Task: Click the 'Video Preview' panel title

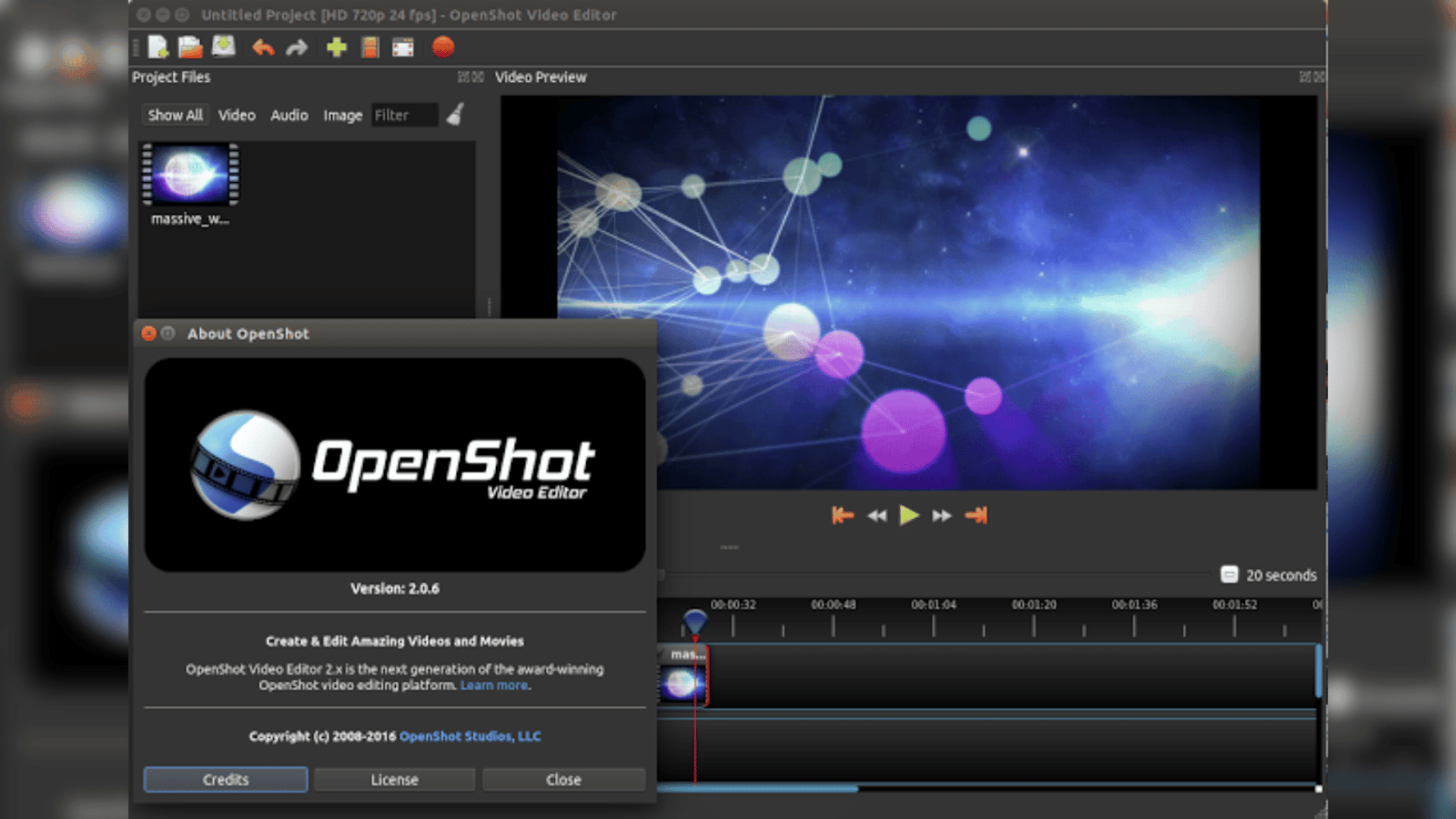Action: (x=541, y=77)
